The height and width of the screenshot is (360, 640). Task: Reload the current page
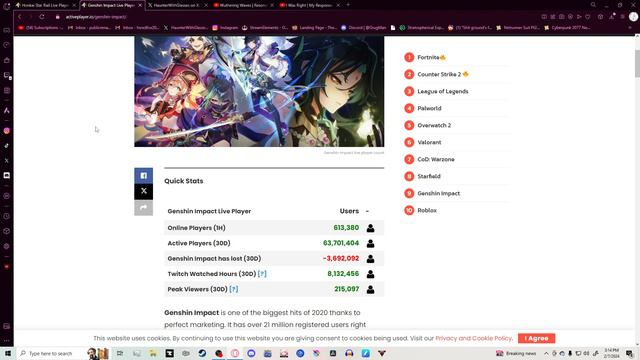click(42, 17)
